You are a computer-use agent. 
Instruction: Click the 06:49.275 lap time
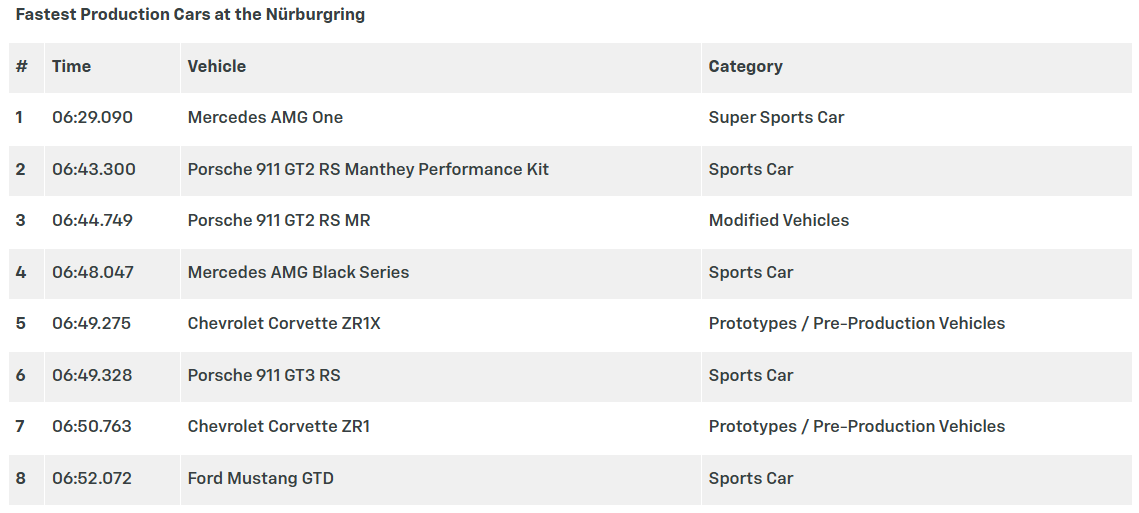91,324
